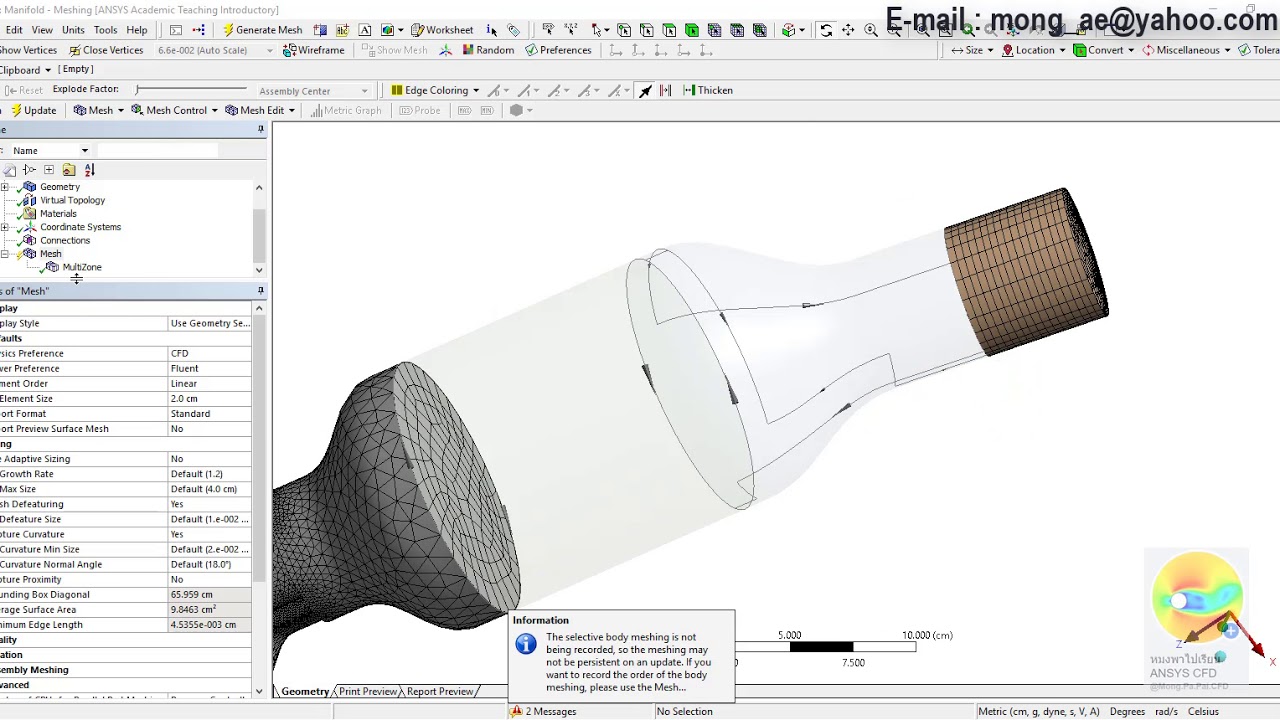Click the expand-all tree icon in outline toolbar
This screenshot has width=1280, height=720.
[x=49, y=170]
